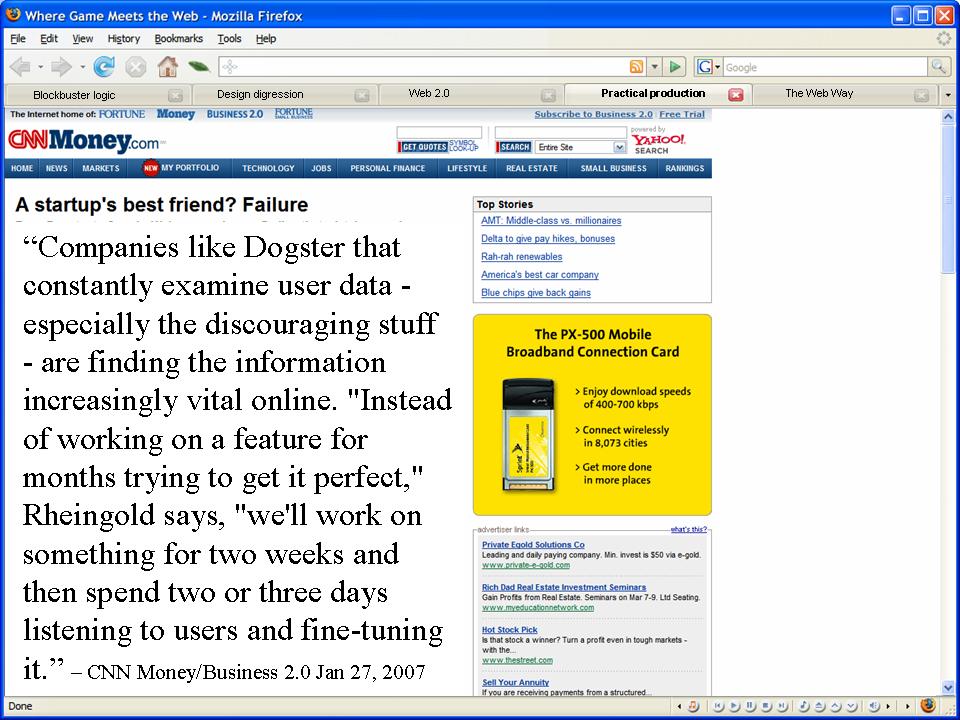Click the GET QUOTES button
Viewport: 960px width, 720px height.
click(x=422, y=147)
